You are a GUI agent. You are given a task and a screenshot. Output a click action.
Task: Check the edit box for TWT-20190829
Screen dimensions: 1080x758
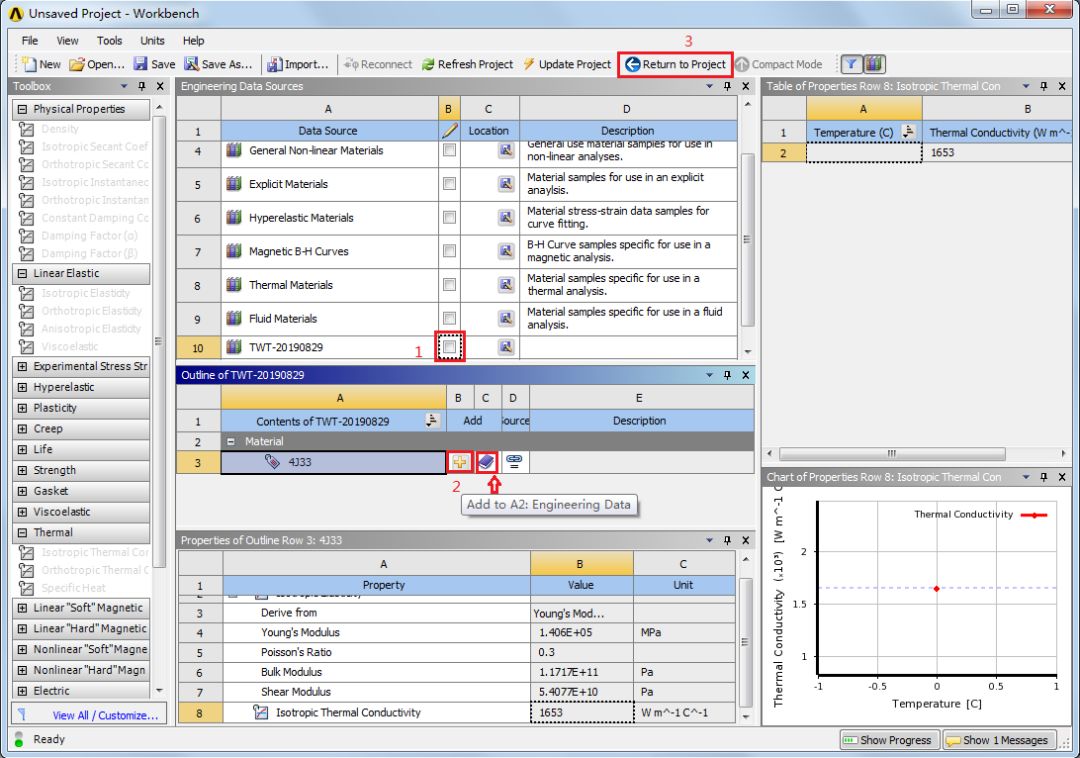click(x=449, y=346)
